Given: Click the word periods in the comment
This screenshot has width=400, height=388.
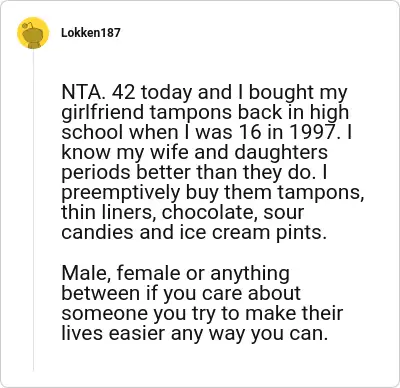Looking at the screenshot, I should pos(96,174).
